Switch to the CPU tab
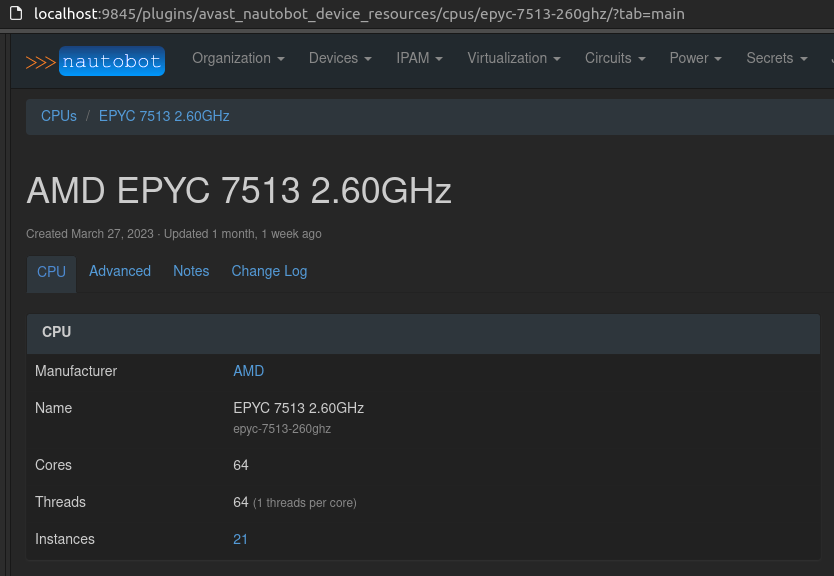The width and height of the screenshot is (834, 576). 52,272
